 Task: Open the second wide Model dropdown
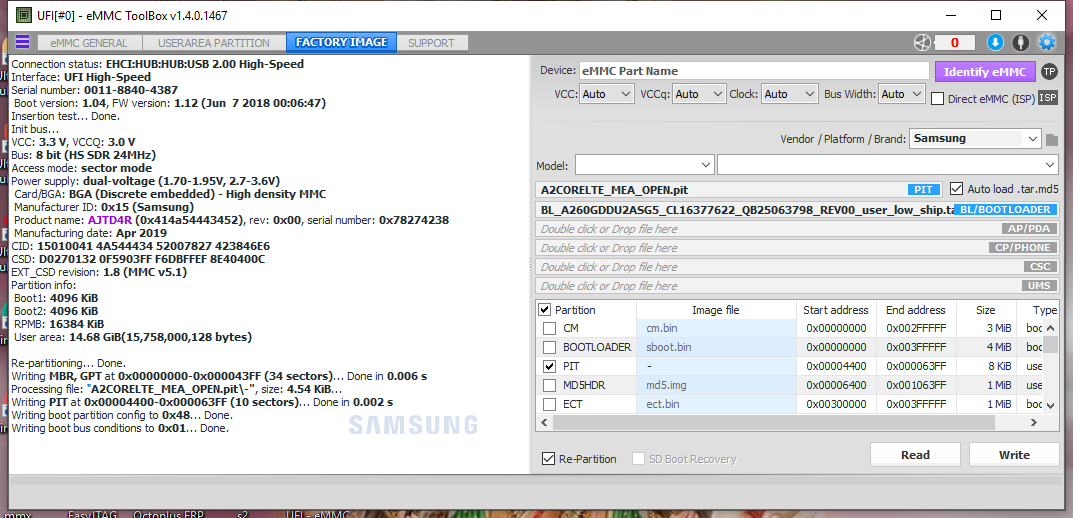(888, 165)
